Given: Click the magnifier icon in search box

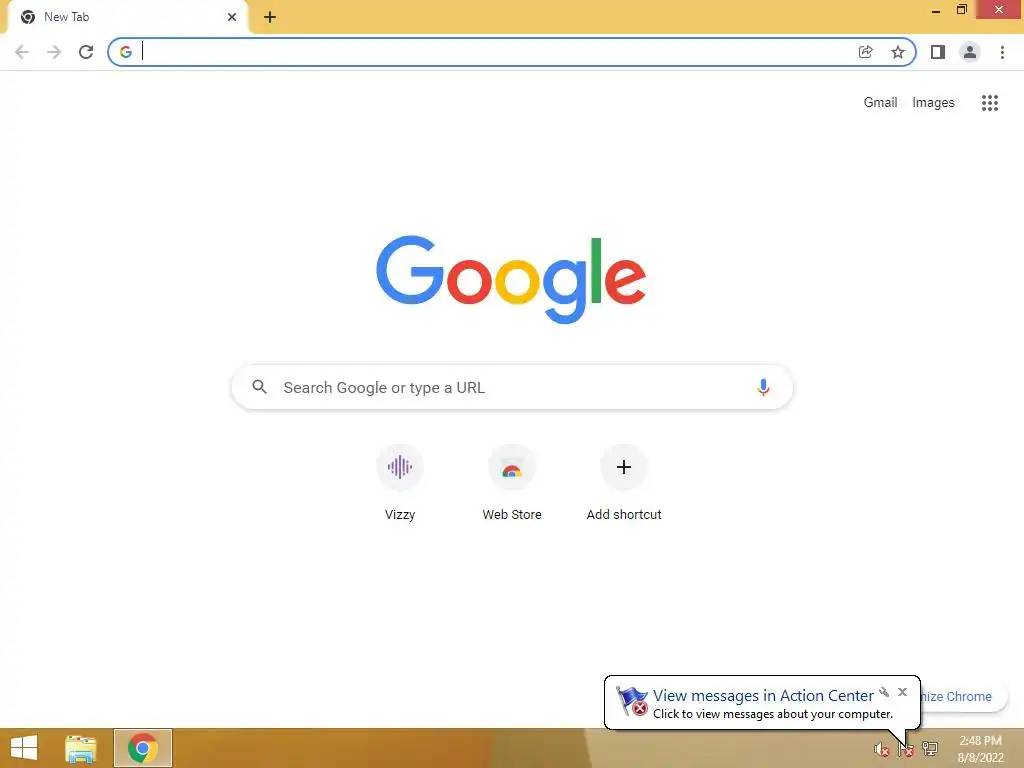Looking at the screenshot, I should click(x=259, y=387).
